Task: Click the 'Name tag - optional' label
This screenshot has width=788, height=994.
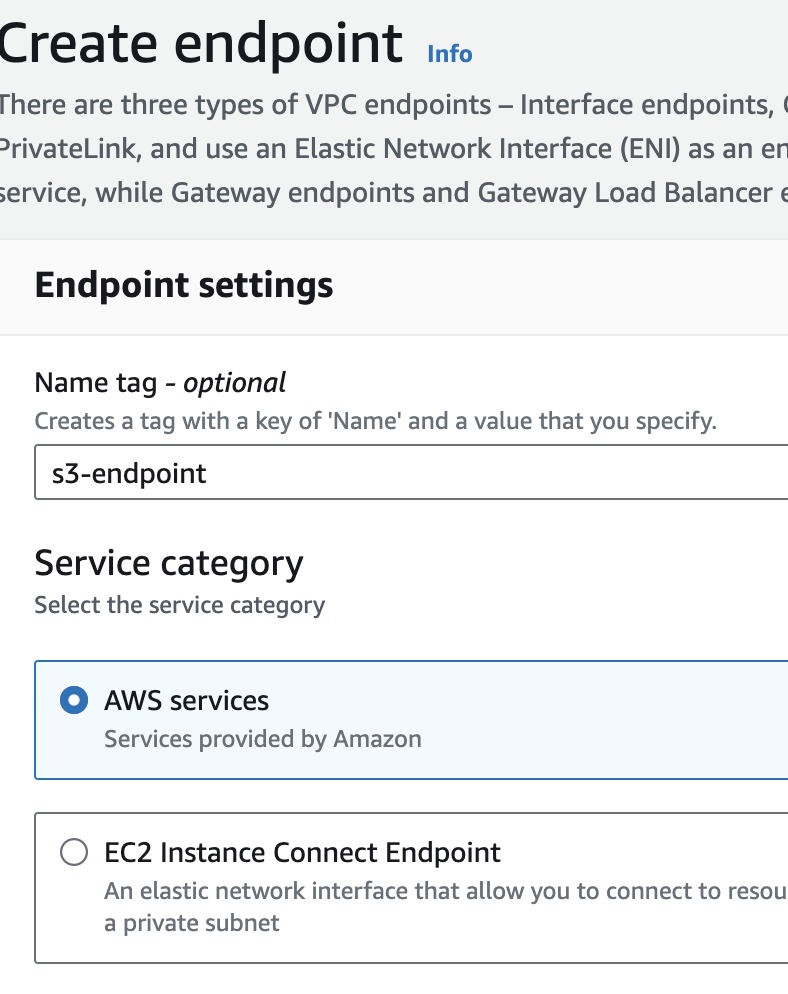Action: tap(160, 382)
